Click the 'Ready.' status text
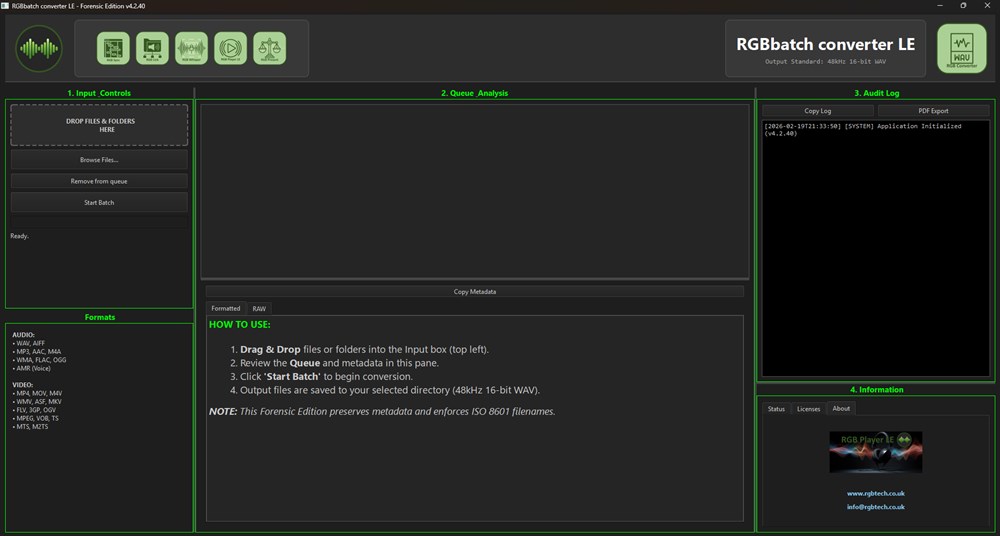1000x536 pixels. (x=20, y=236)
